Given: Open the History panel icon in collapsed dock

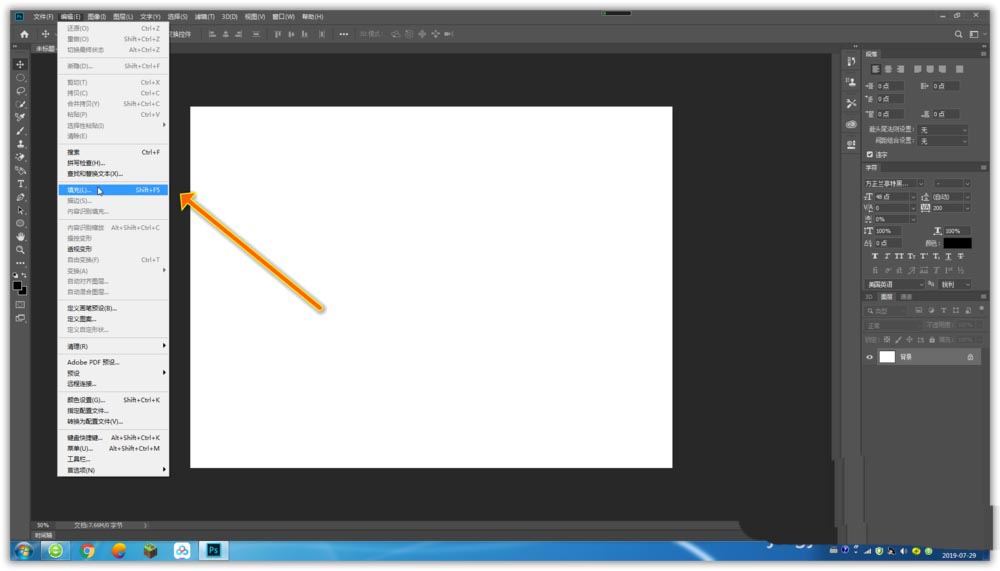Looking at the screenshot, I should (851, 62).
